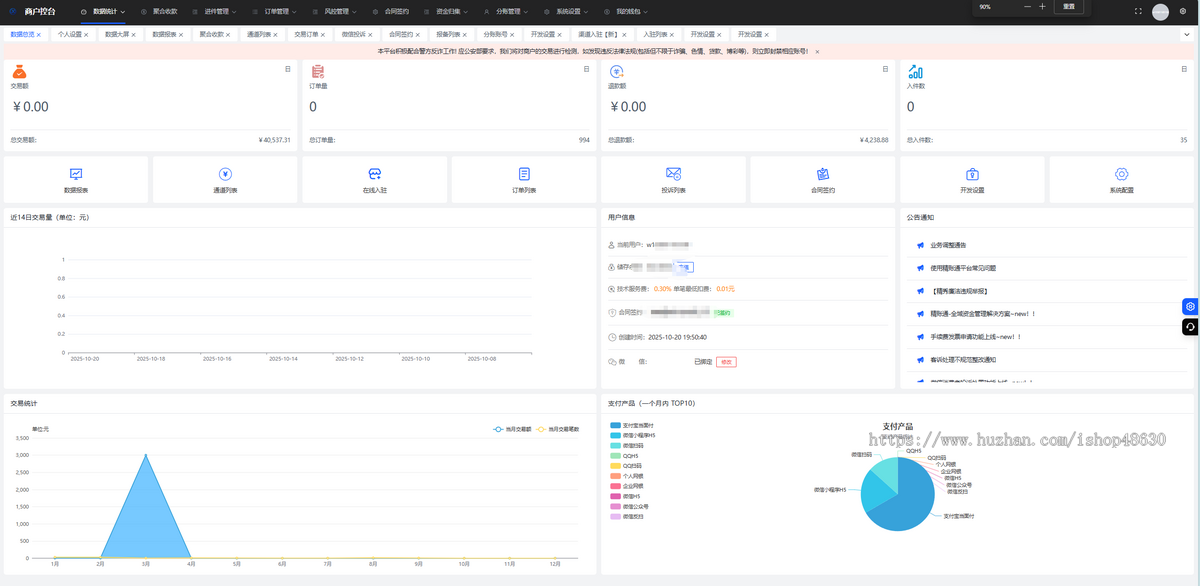This screenshot has width=1200, height=586.
Task: Open the 业务调整通告 announcement
Action: 948,245
